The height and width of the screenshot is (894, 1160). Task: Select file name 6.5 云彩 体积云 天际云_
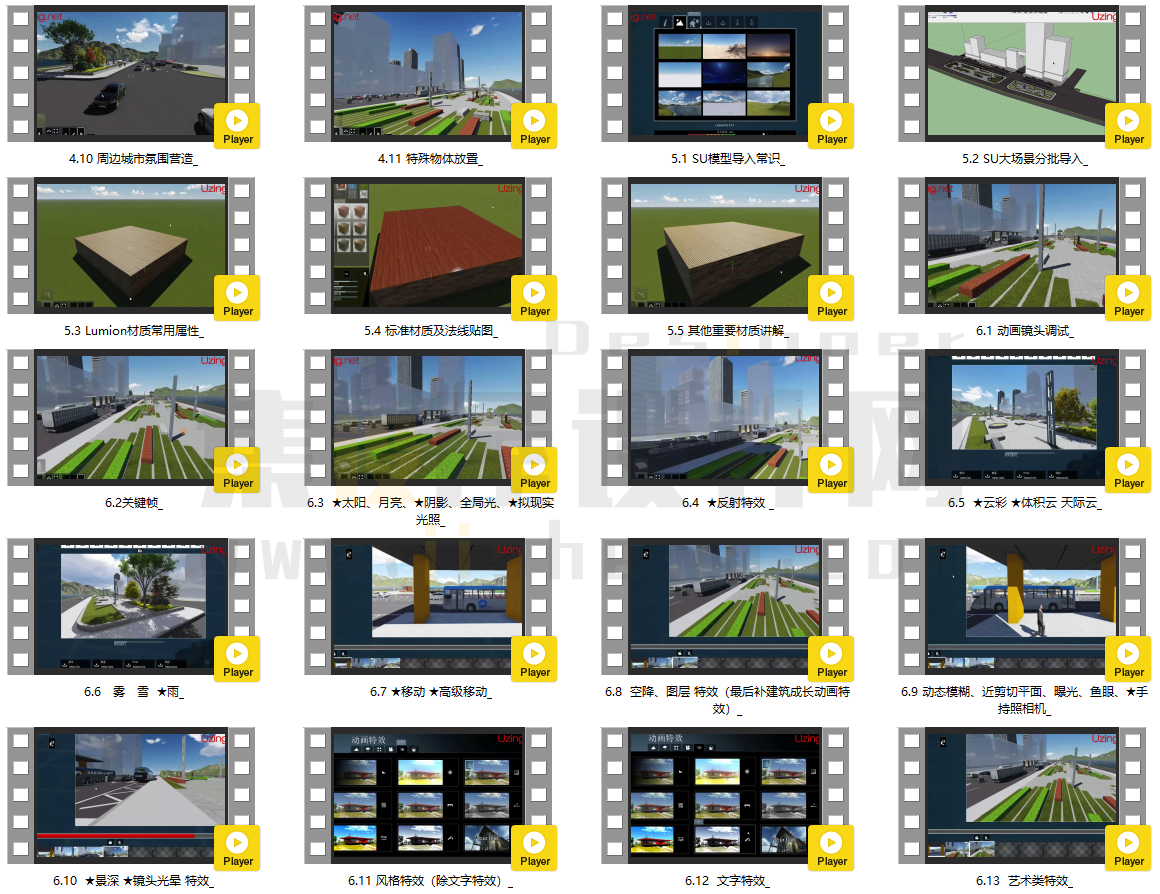pos(1025,503)
